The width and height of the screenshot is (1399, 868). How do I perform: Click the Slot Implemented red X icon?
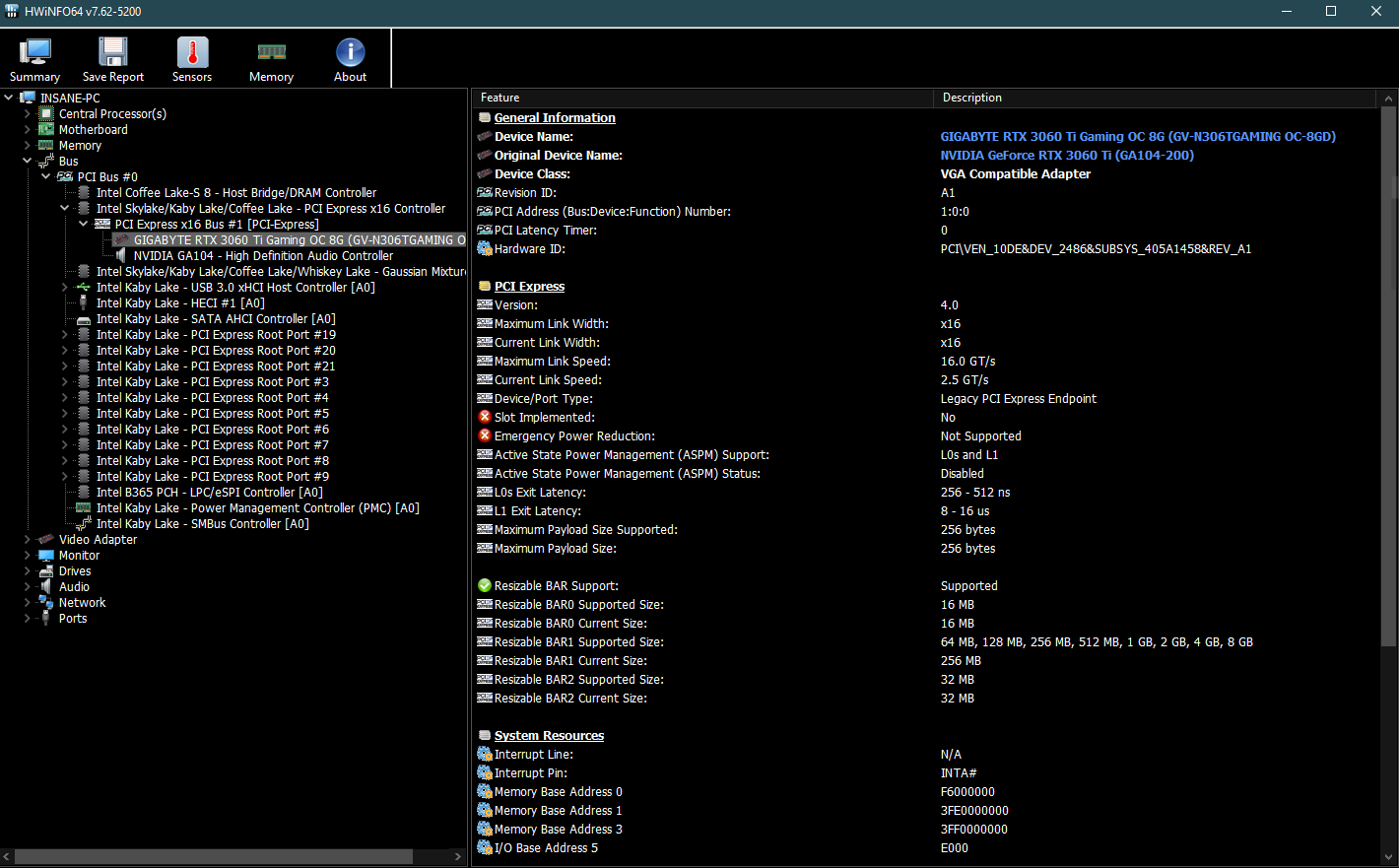pyautogui.click(x=485, y=417)
